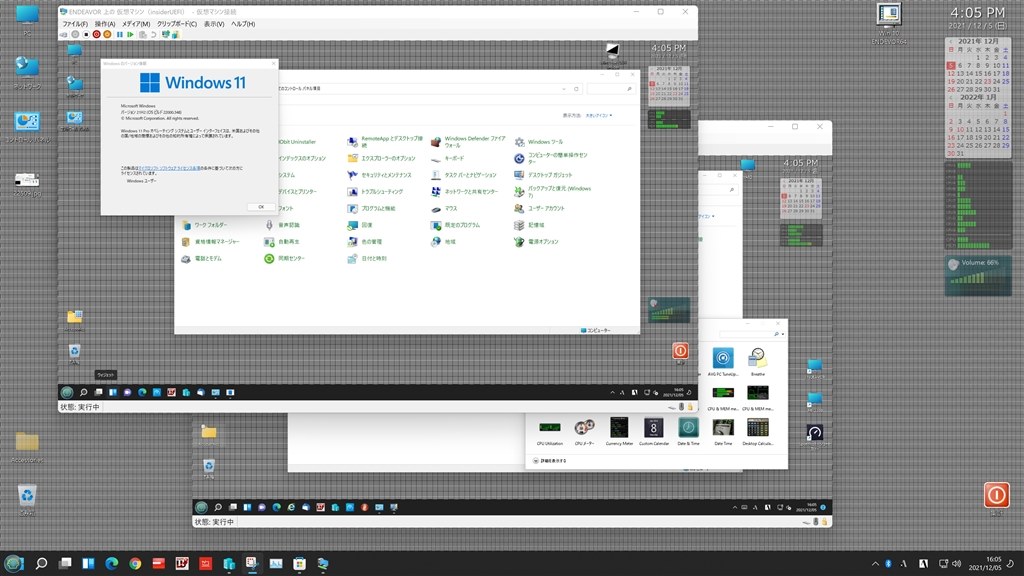The image size is (1024, 576).
Task: Open Windows Defender ファイアウォール item
Action: [475, 142]
